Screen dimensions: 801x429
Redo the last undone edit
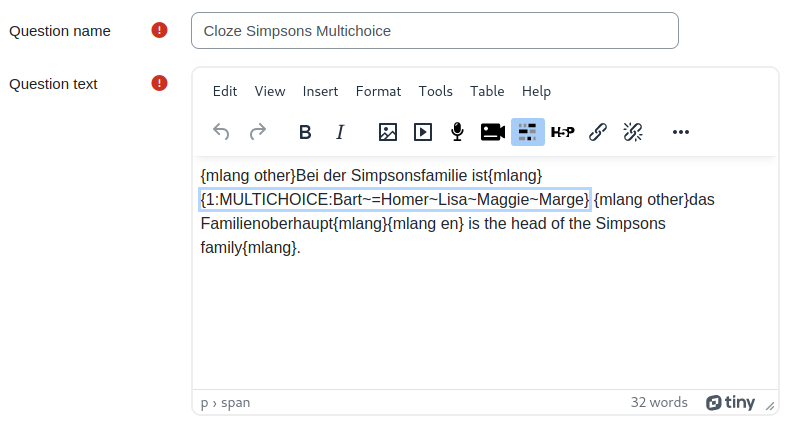(258, 132)
